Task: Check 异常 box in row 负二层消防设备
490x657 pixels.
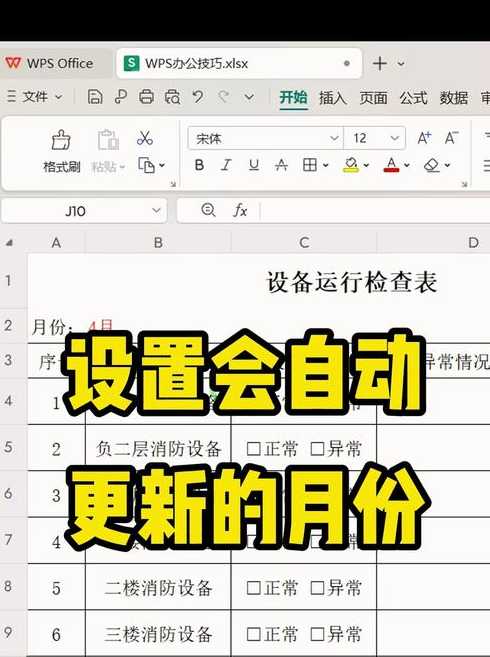Action: 317,449
